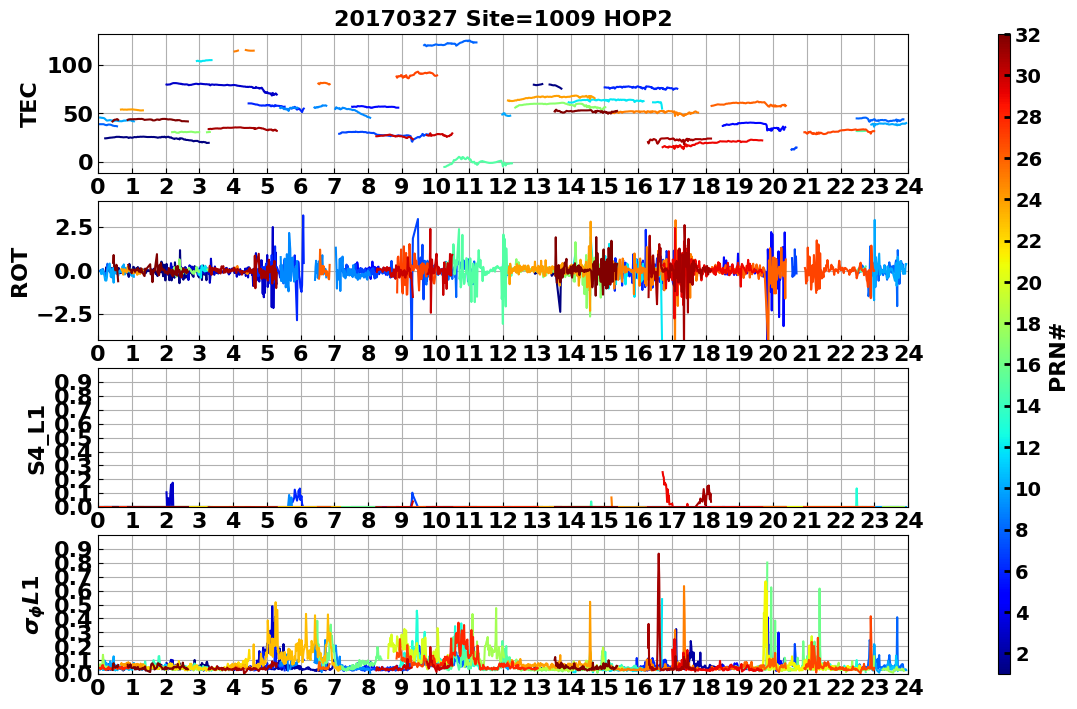Click the green middle of the PRN colorbar
The width and height of the screenshot is (1077, 709).
(1004, 354)
